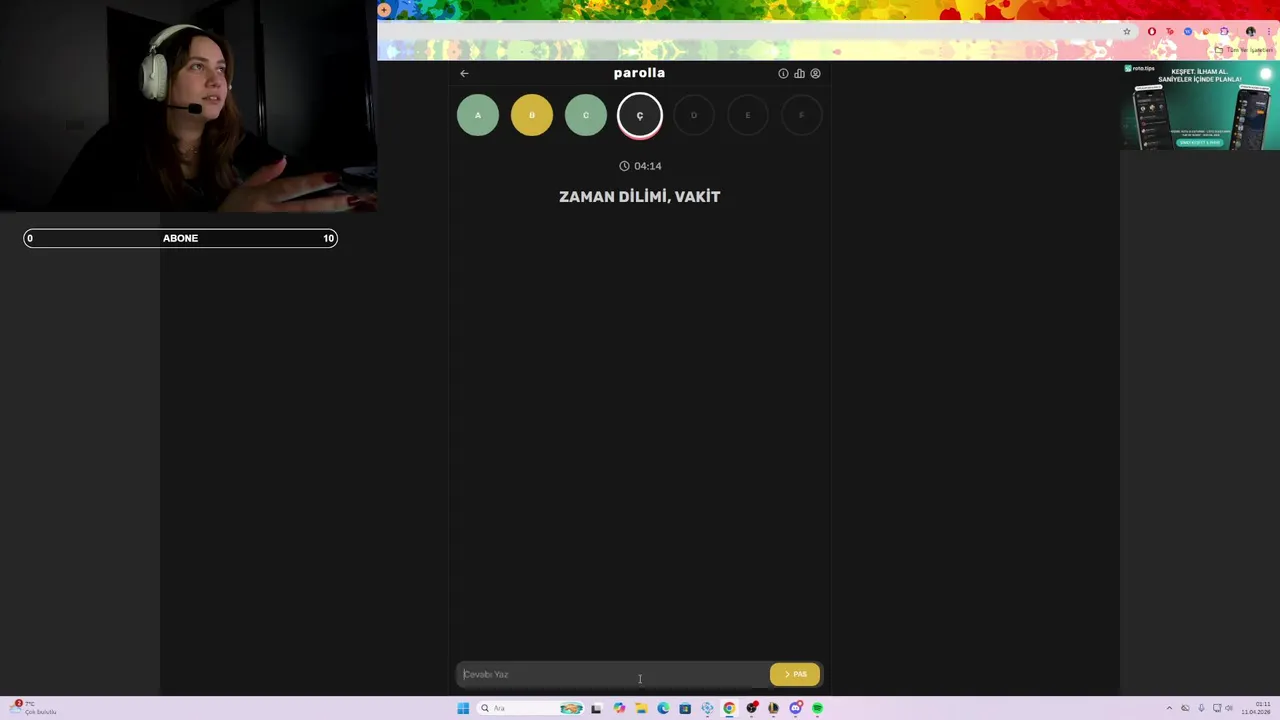This screenshot has width=1280, height=720.
Task: Open the weather widget in the taskbar corner
Action: coord(32,708)
